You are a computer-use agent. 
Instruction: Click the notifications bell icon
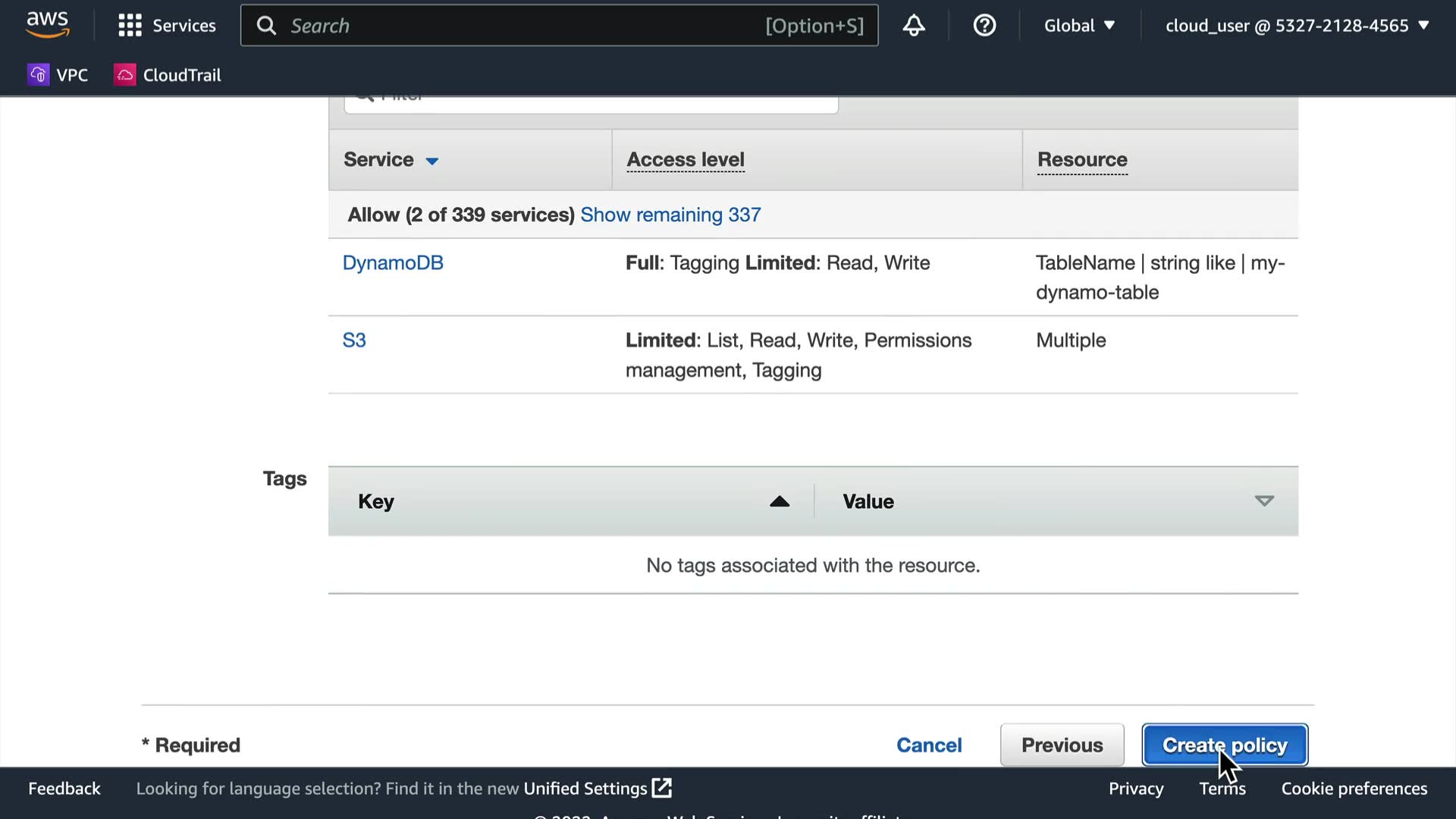(x=913, y=26)
